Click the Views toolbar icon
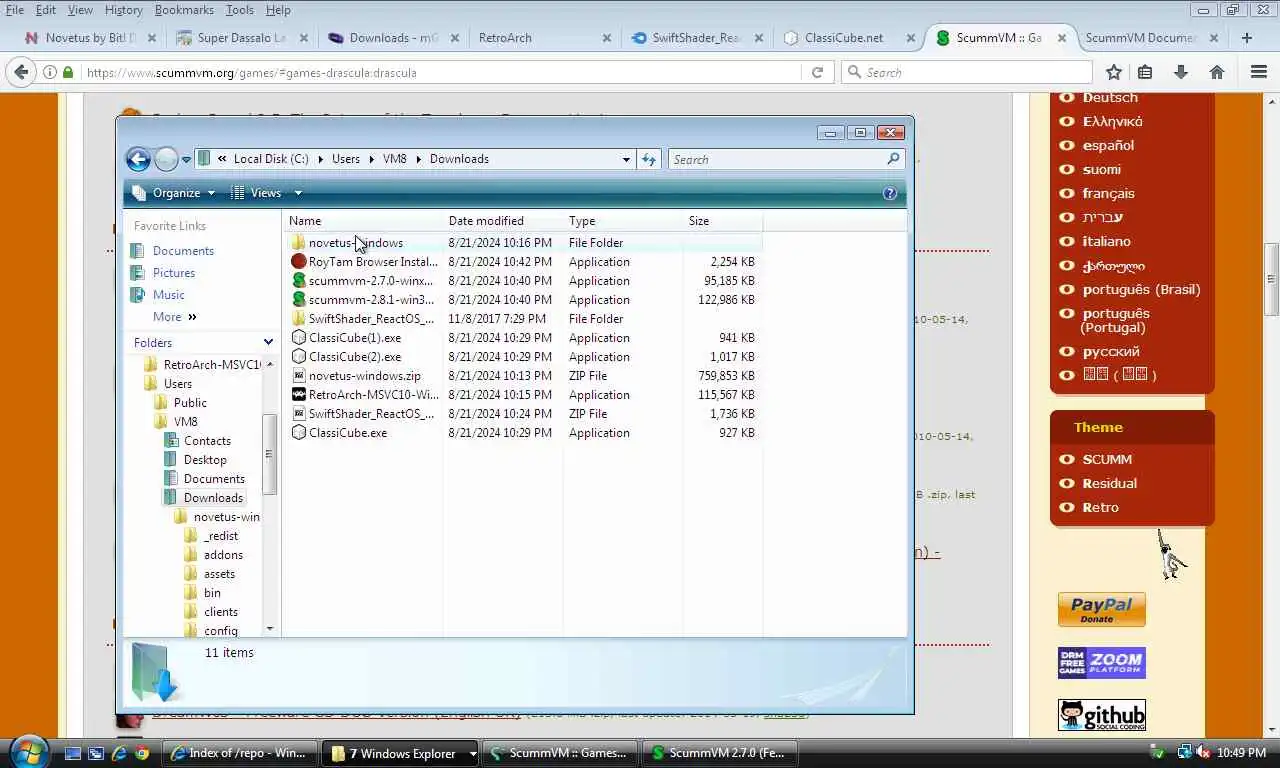 pyautogui.click(x=238, y=193)
